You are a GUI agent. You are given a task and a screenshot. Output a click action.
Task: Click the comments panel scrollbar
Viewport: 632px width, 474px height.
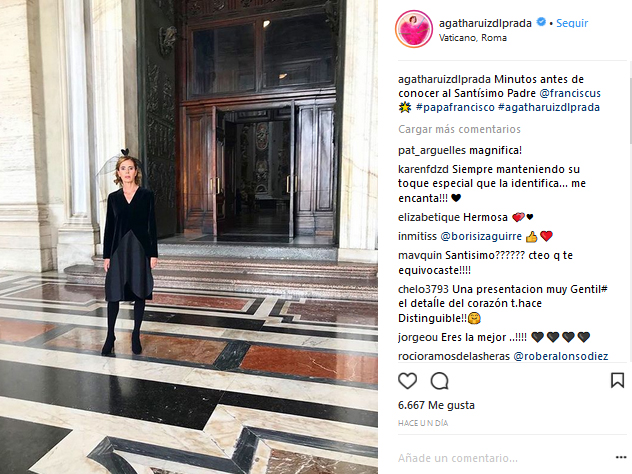coord(630,110)
